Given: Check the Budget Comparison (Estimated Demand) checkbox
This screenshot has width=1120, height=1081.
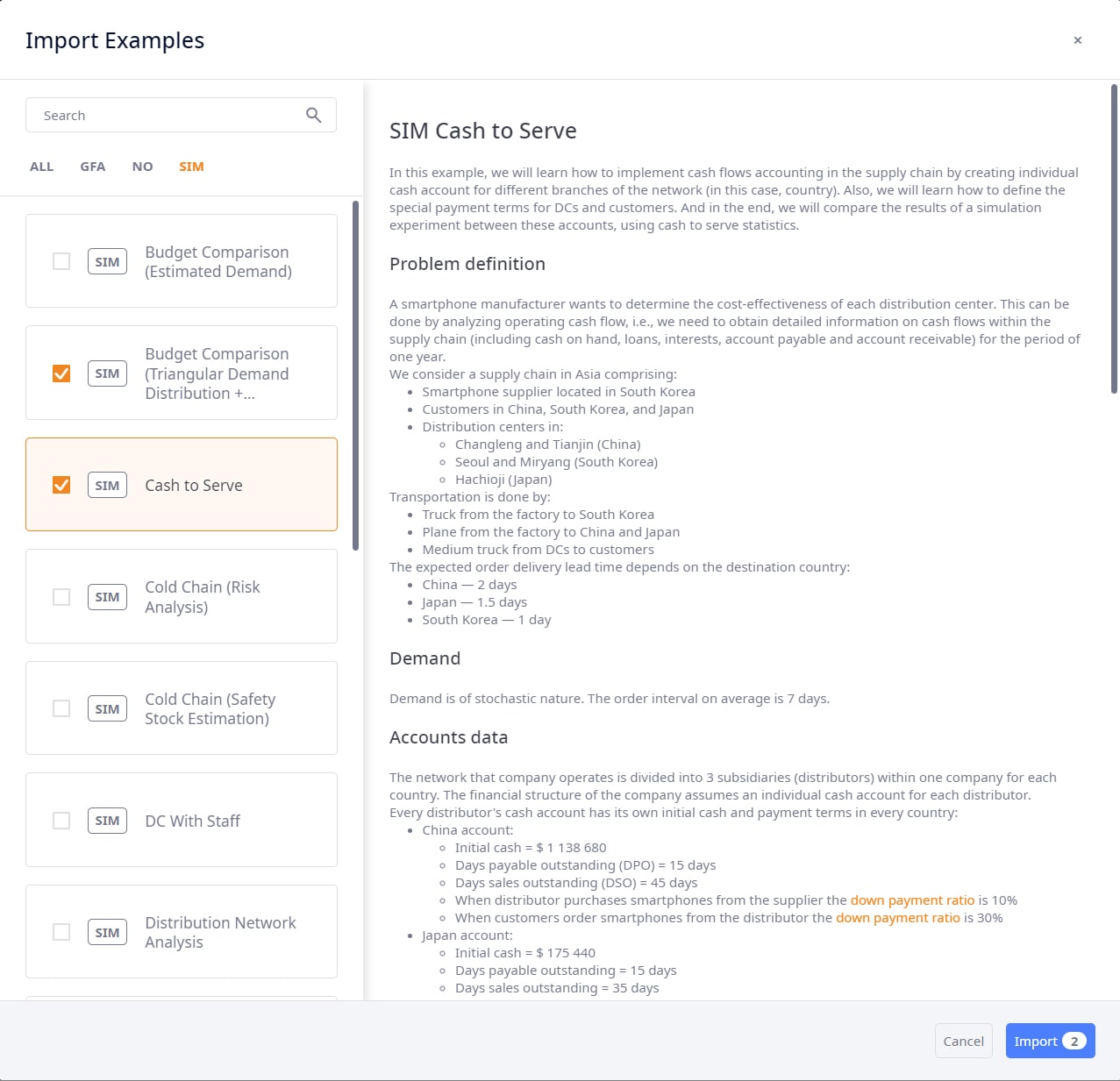Looking at the screenshot, I should click(61, 261).
